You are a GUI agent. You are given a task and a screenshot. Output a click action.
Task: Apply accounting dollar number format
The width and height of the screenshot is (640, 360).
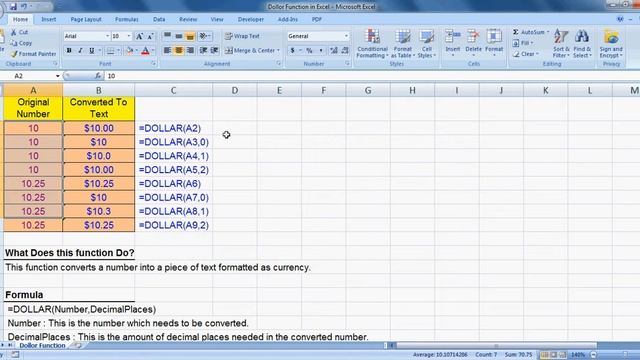point(292,51)
